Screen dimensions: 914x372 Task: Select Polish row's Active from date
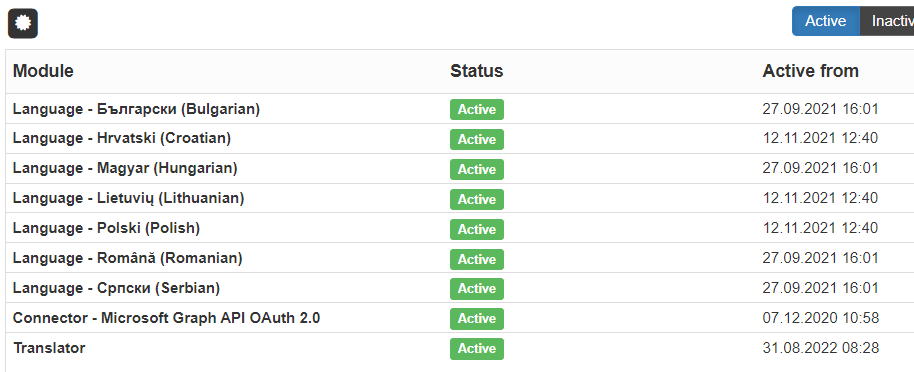820,228
